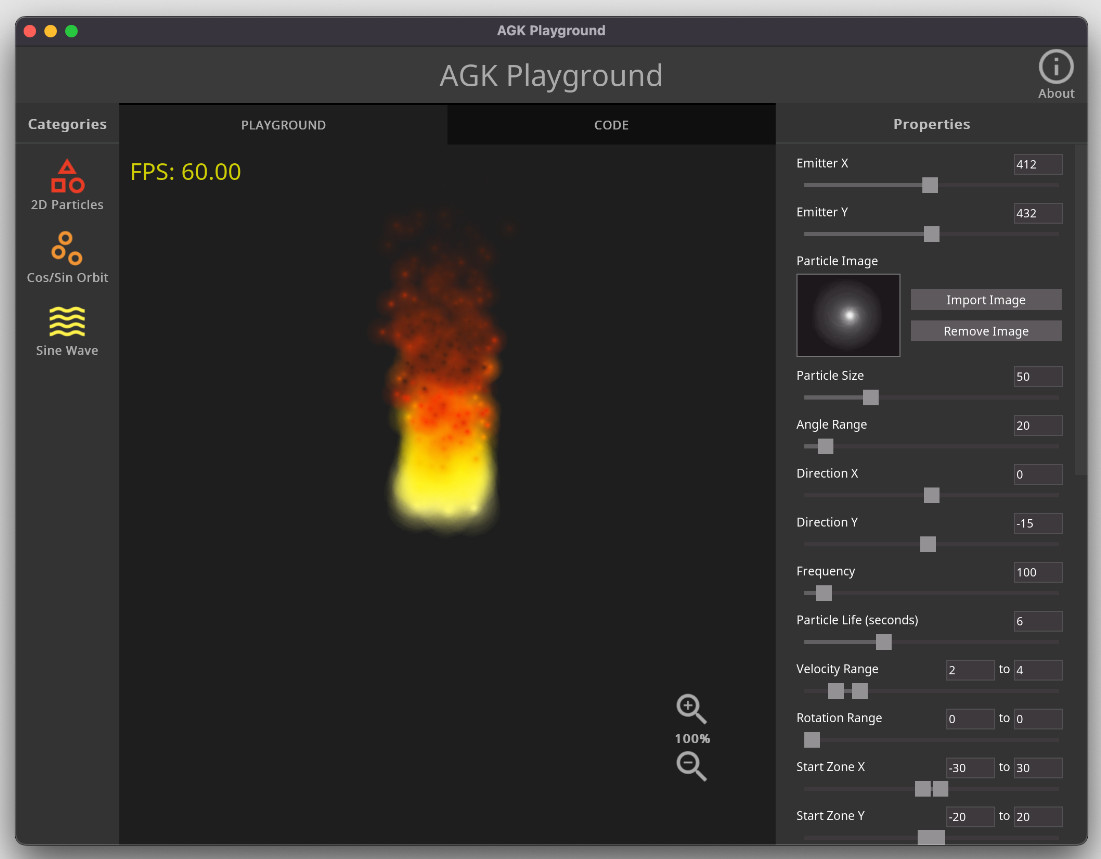Click the Start Zone X upper slider handle
This screenshot has height=859, width=1101.
[x=940, y=789]
